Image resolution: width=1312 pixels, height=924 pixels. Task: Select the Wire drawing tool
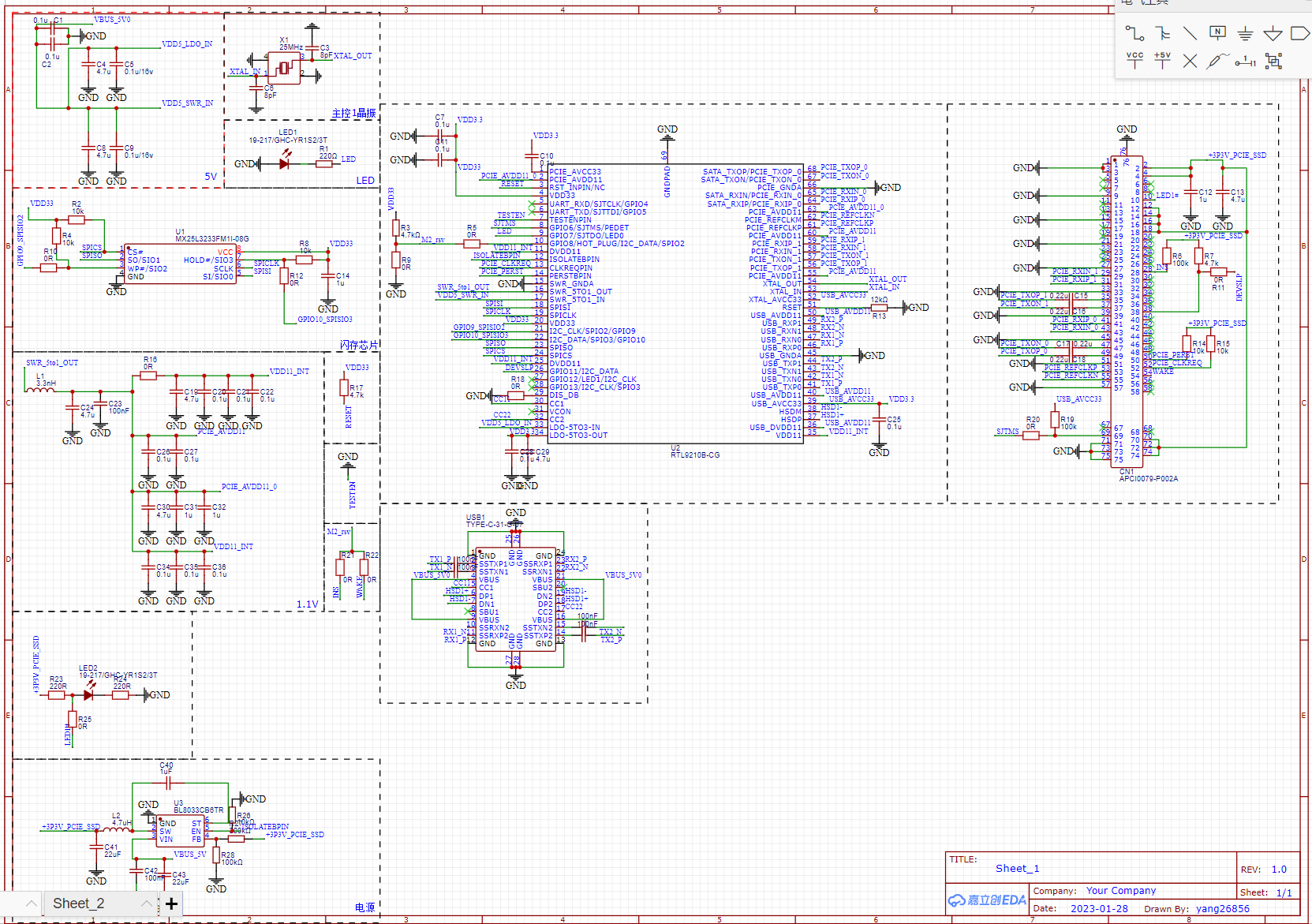[1134, 33]
